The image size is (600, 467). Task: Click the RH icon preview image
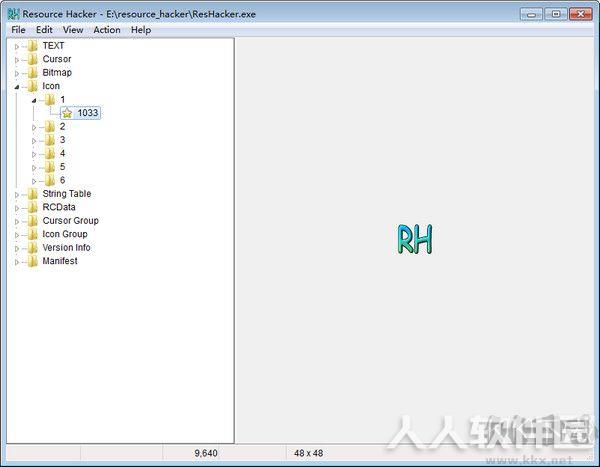click(415, 239)
